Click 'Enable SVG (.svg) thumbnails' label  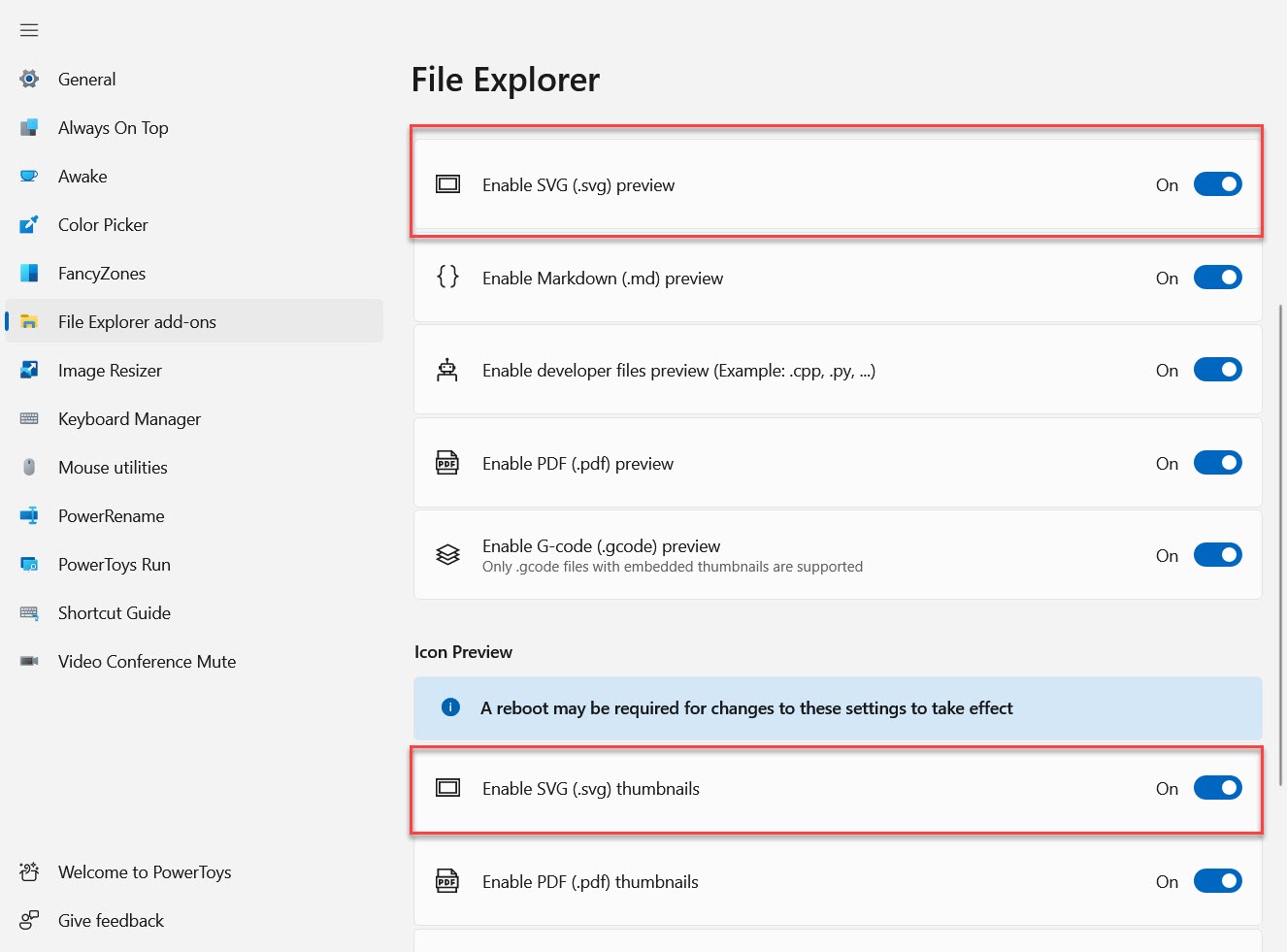(x=591, y=789)
